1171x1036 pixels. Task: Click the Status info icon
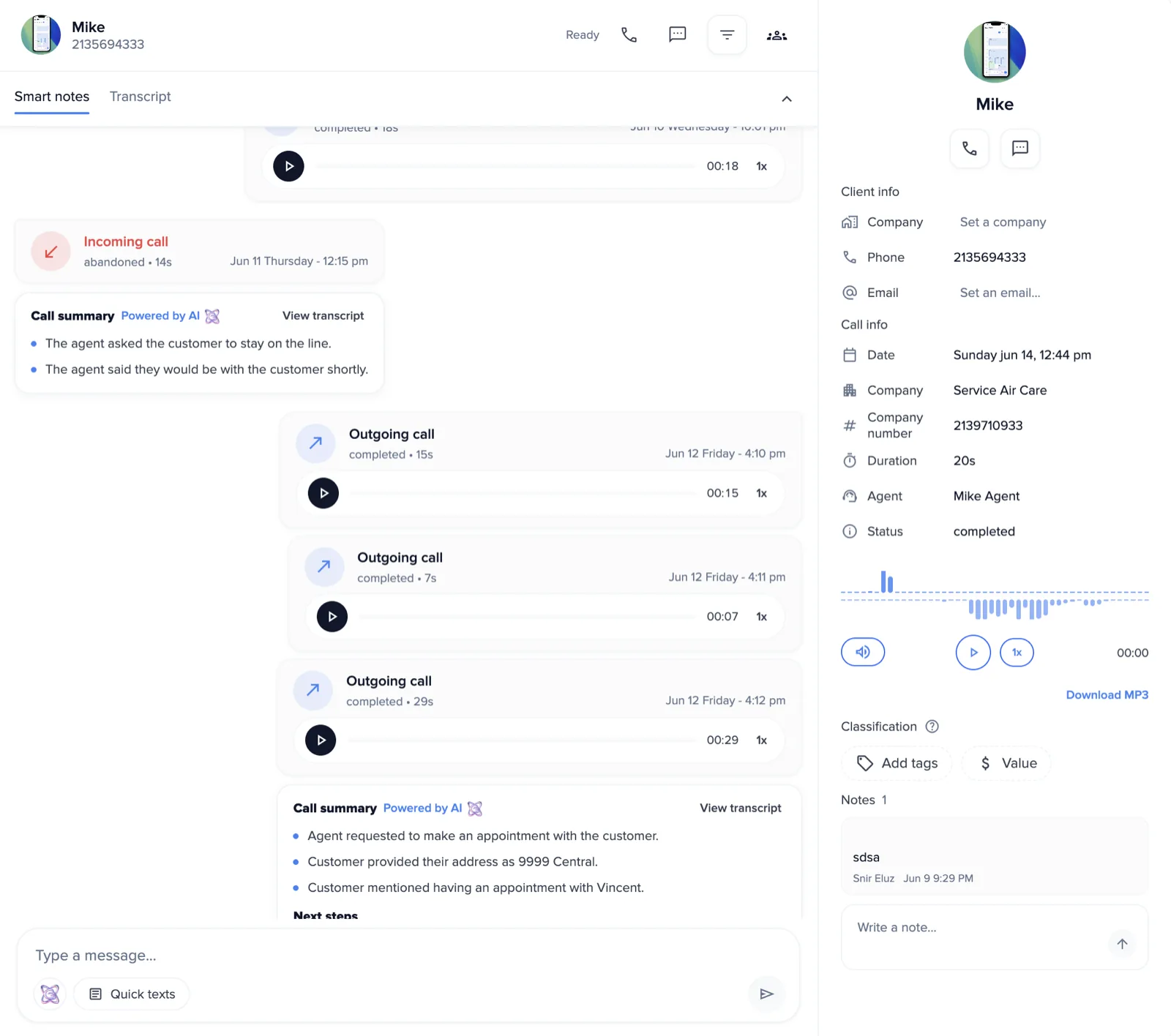[849, 531]
